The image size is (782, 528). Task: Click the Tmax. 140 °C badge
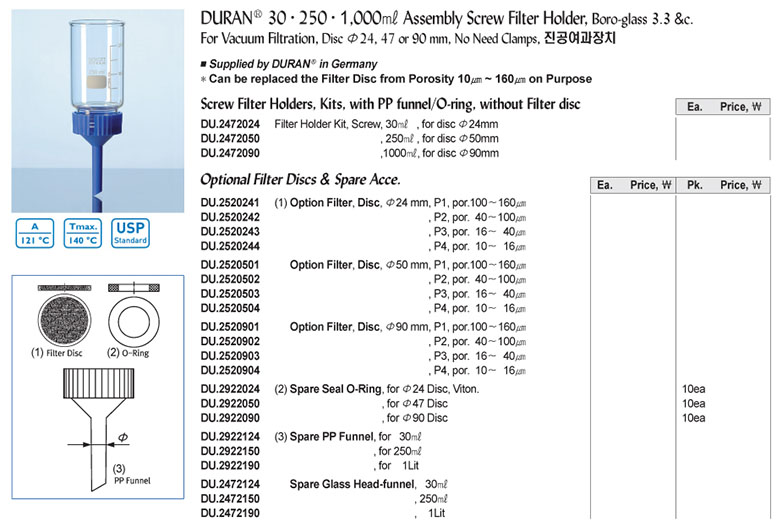pyautogui.click(x=83, y=233)
